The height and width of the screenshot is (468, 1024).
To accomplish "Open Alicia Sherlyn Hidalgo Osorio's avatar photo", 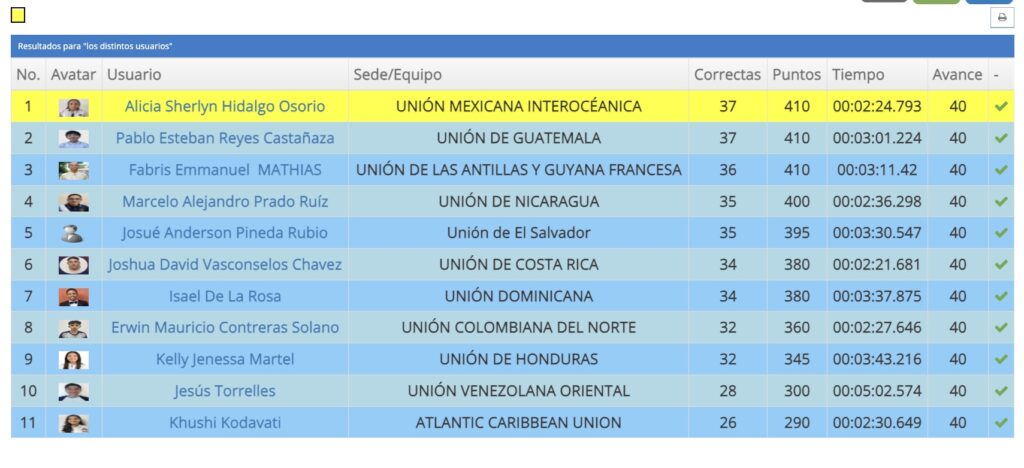I will click(x=73, y=106).
